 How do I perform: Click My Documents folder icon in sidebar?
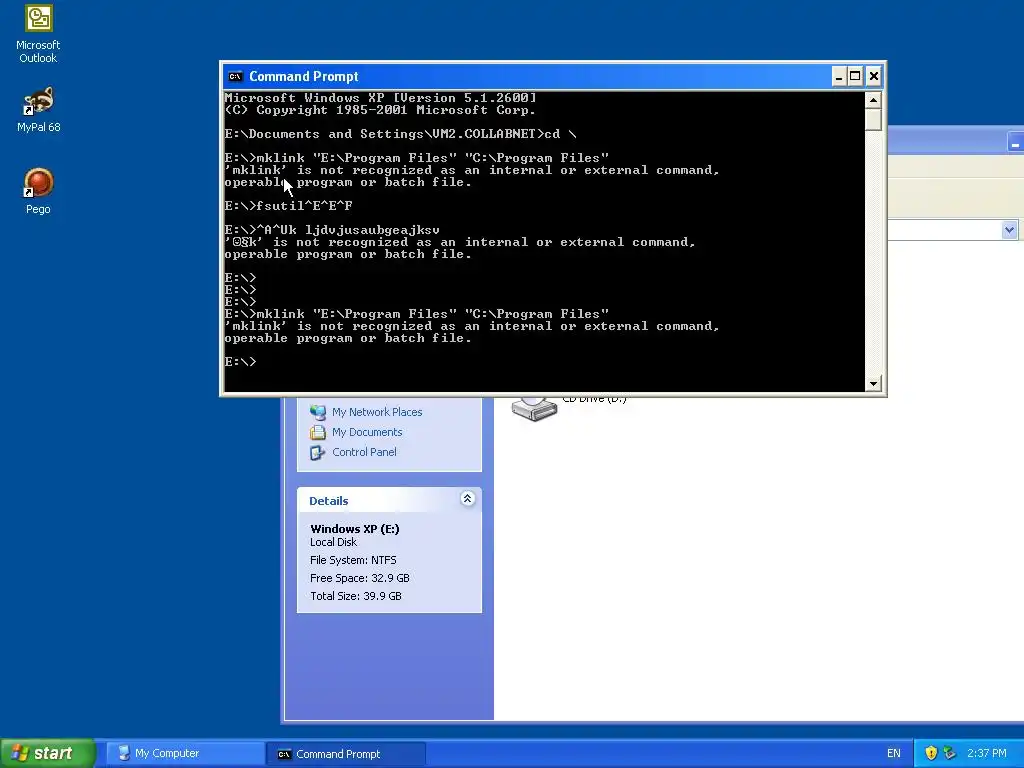coord(318,432)
